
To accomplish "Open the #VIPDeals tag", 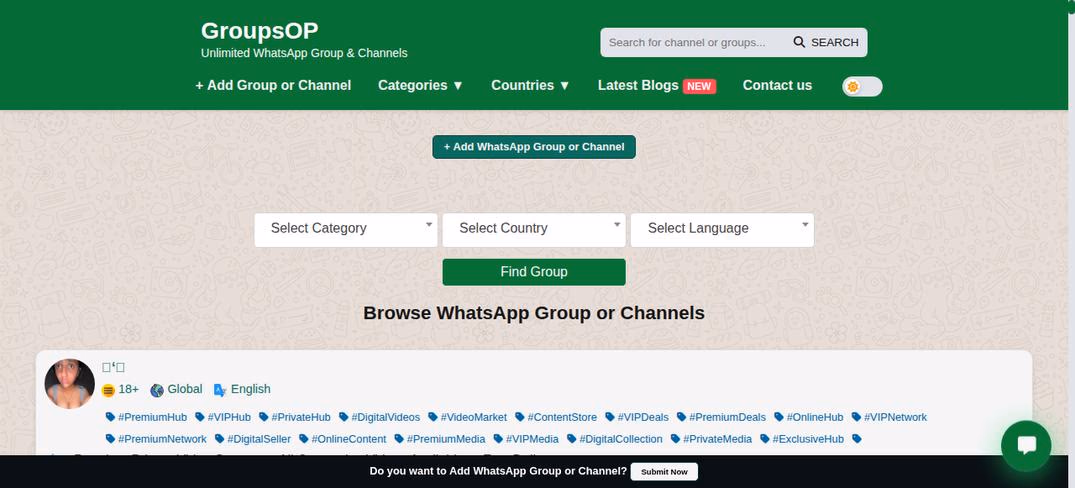I will pyautogui.click(x=637, y=417).
